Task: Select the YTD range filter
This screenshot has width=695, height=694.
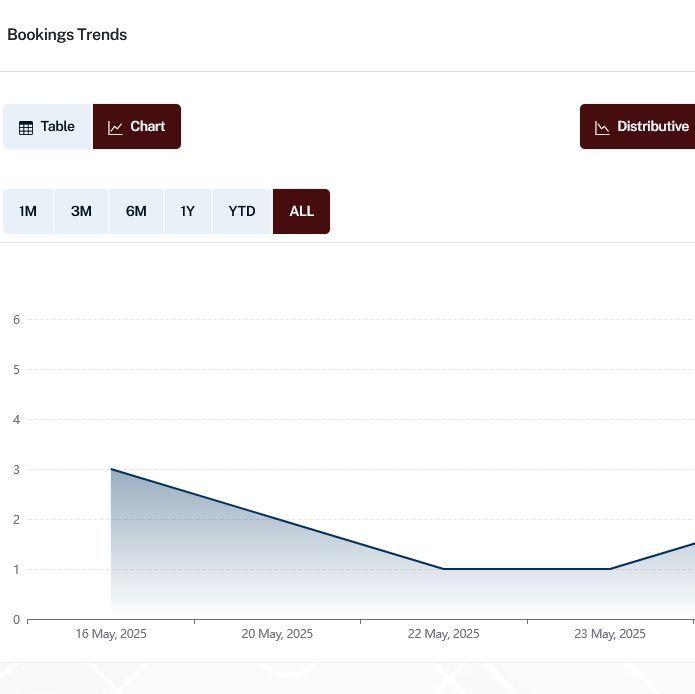Action: (x=242, y=211)
